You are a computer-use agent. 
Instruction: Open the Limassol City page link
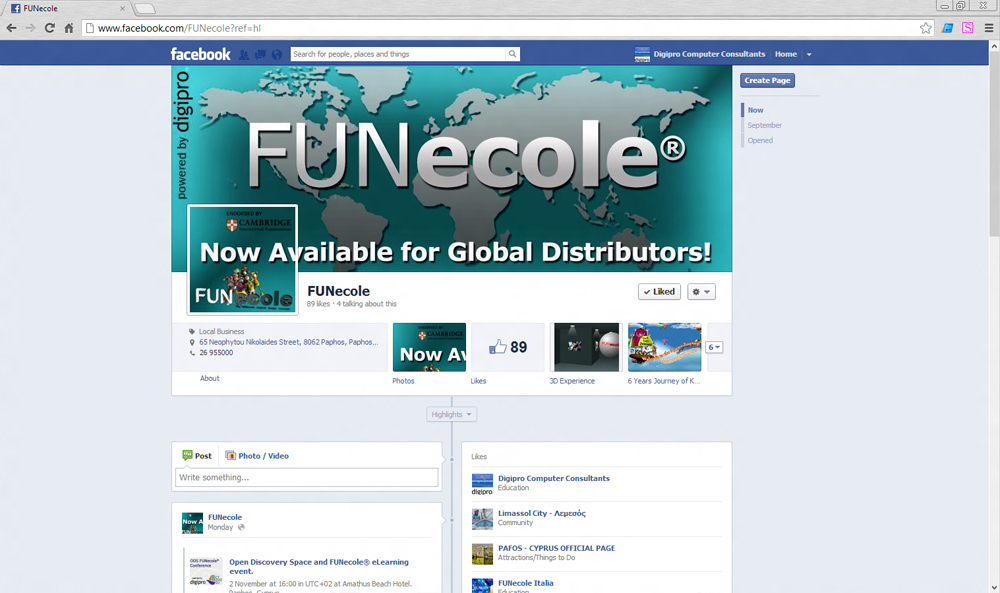(x=541, y=513)
